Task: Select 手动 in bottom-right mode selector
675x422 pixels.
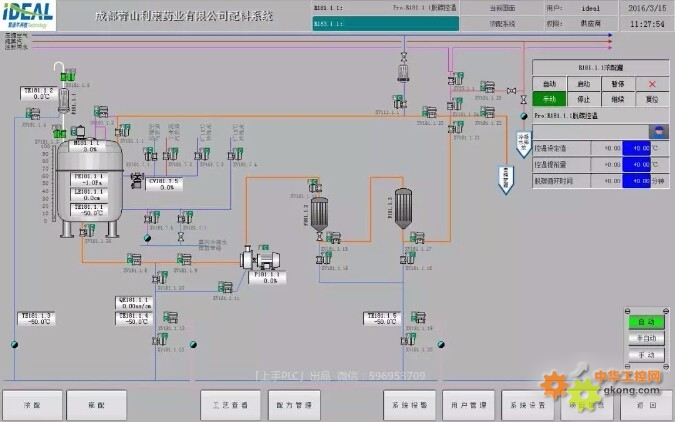Action: tap(646, 355)
